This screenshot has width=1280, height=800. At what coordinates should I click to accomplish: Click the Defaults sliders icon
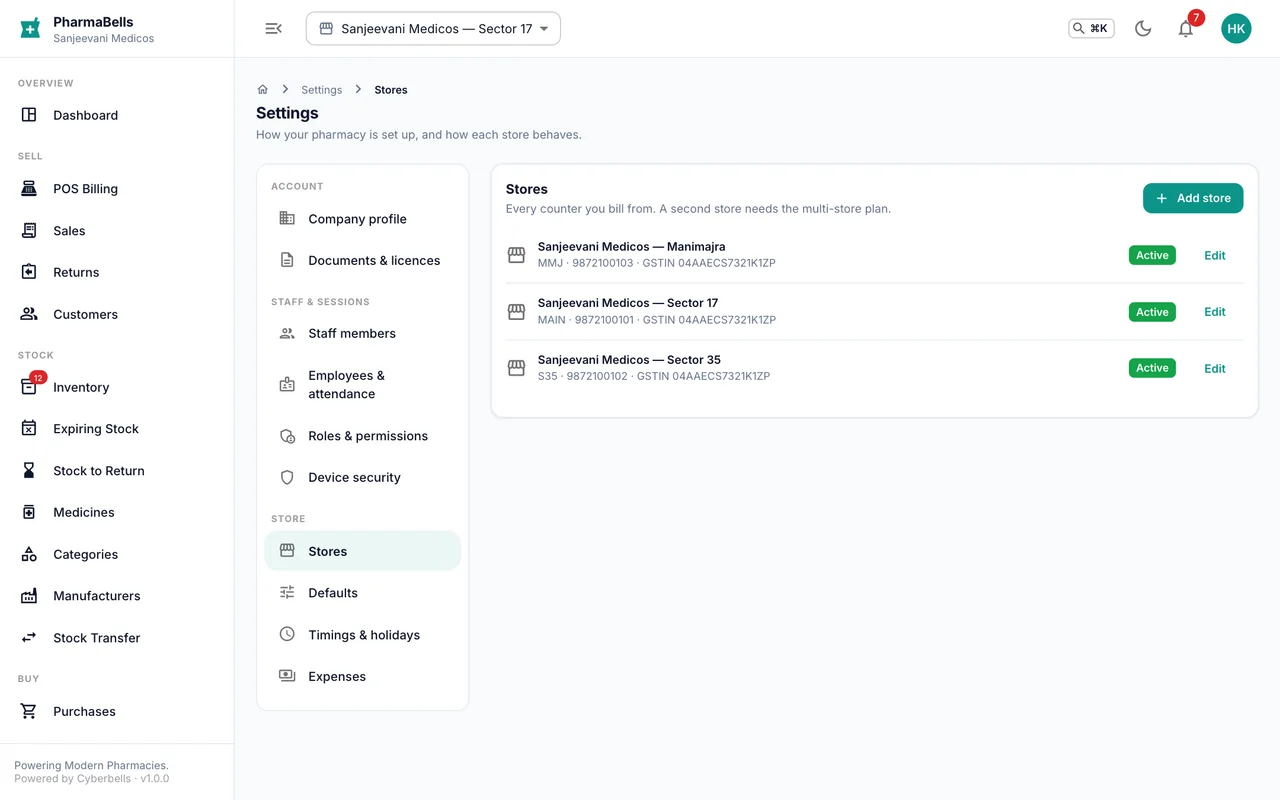click(x=287, y=593)
